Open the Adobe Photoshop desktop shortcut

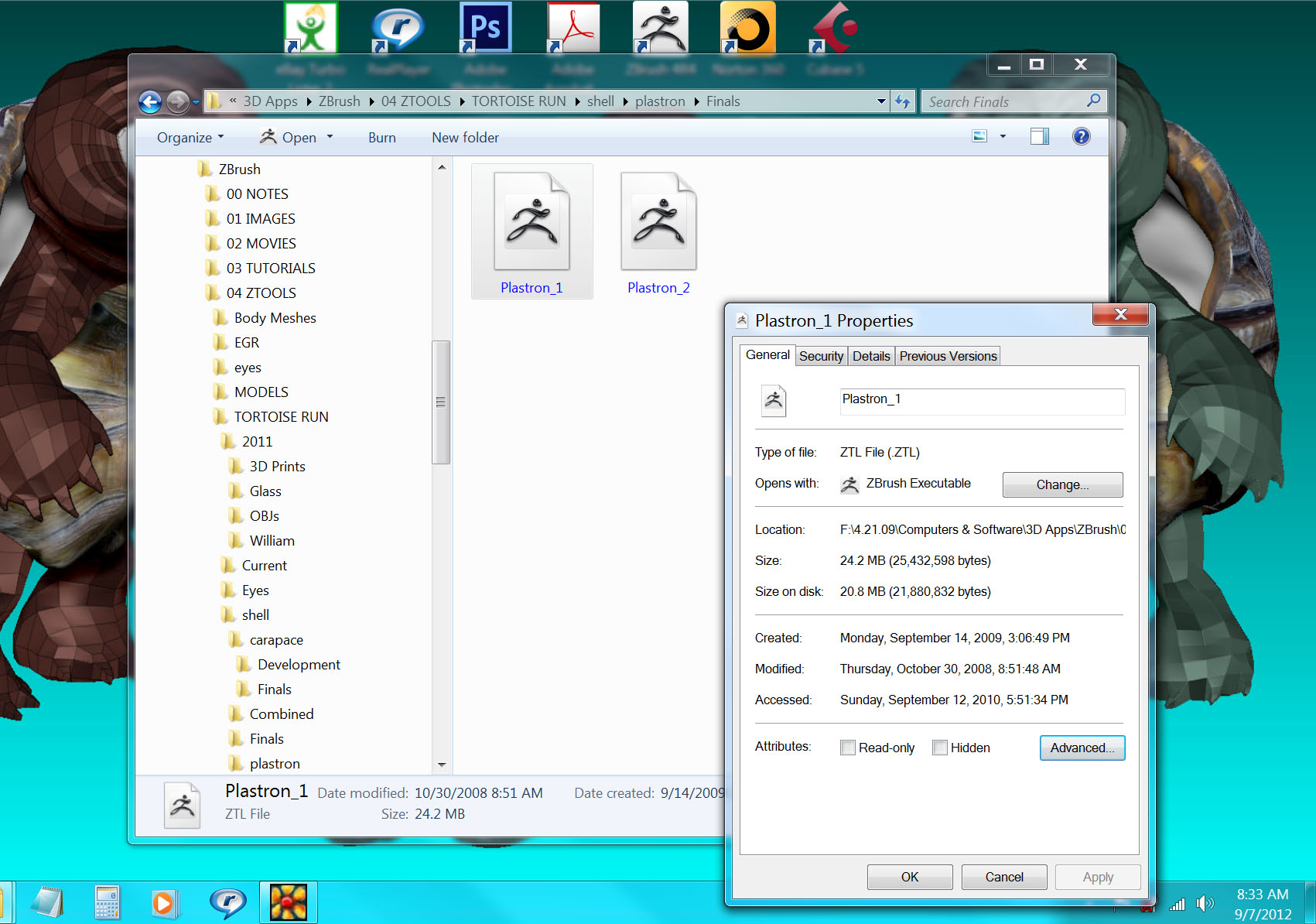coord(485,27)
